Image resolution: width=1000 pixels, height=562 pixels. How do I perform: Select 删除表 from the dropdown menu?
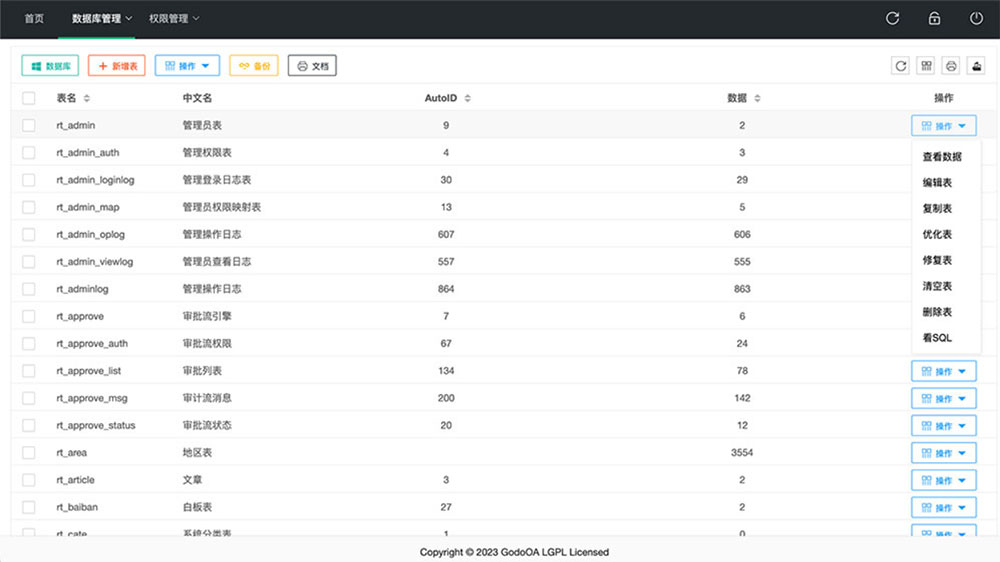coord(937,312)
